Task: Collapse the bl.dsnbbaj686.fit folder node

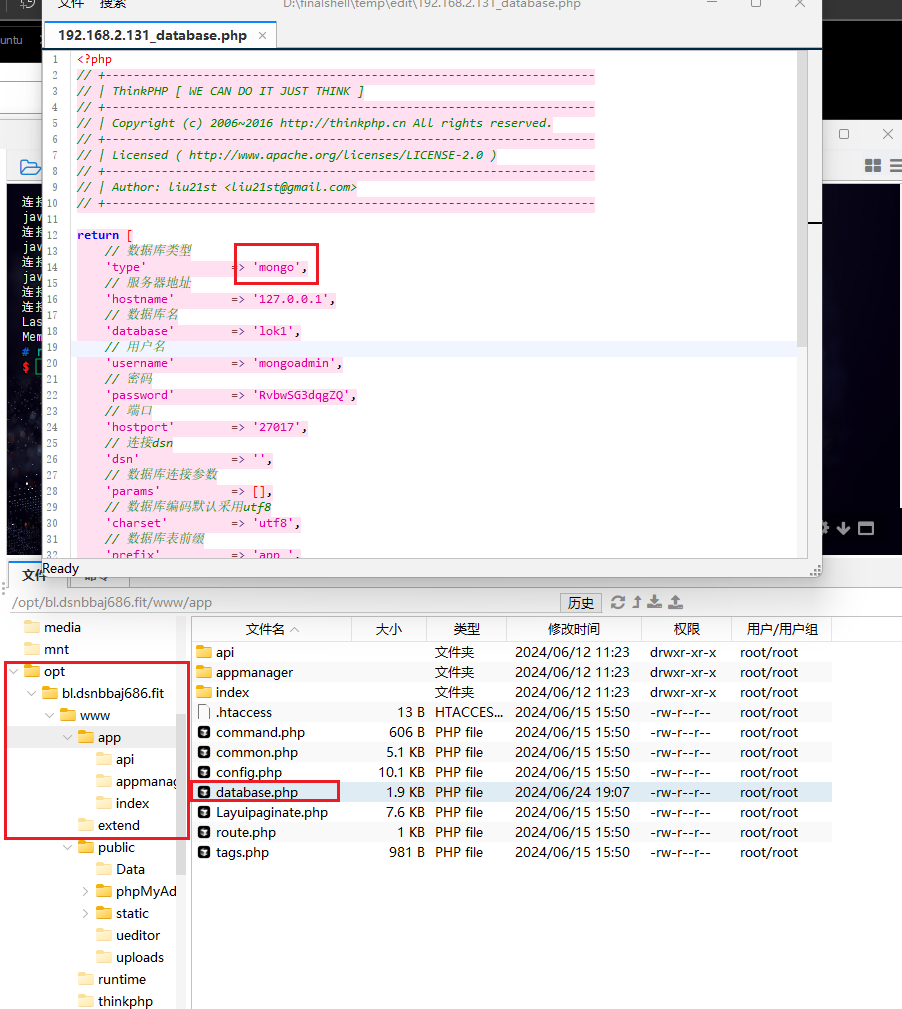Action: pos(32,693)
